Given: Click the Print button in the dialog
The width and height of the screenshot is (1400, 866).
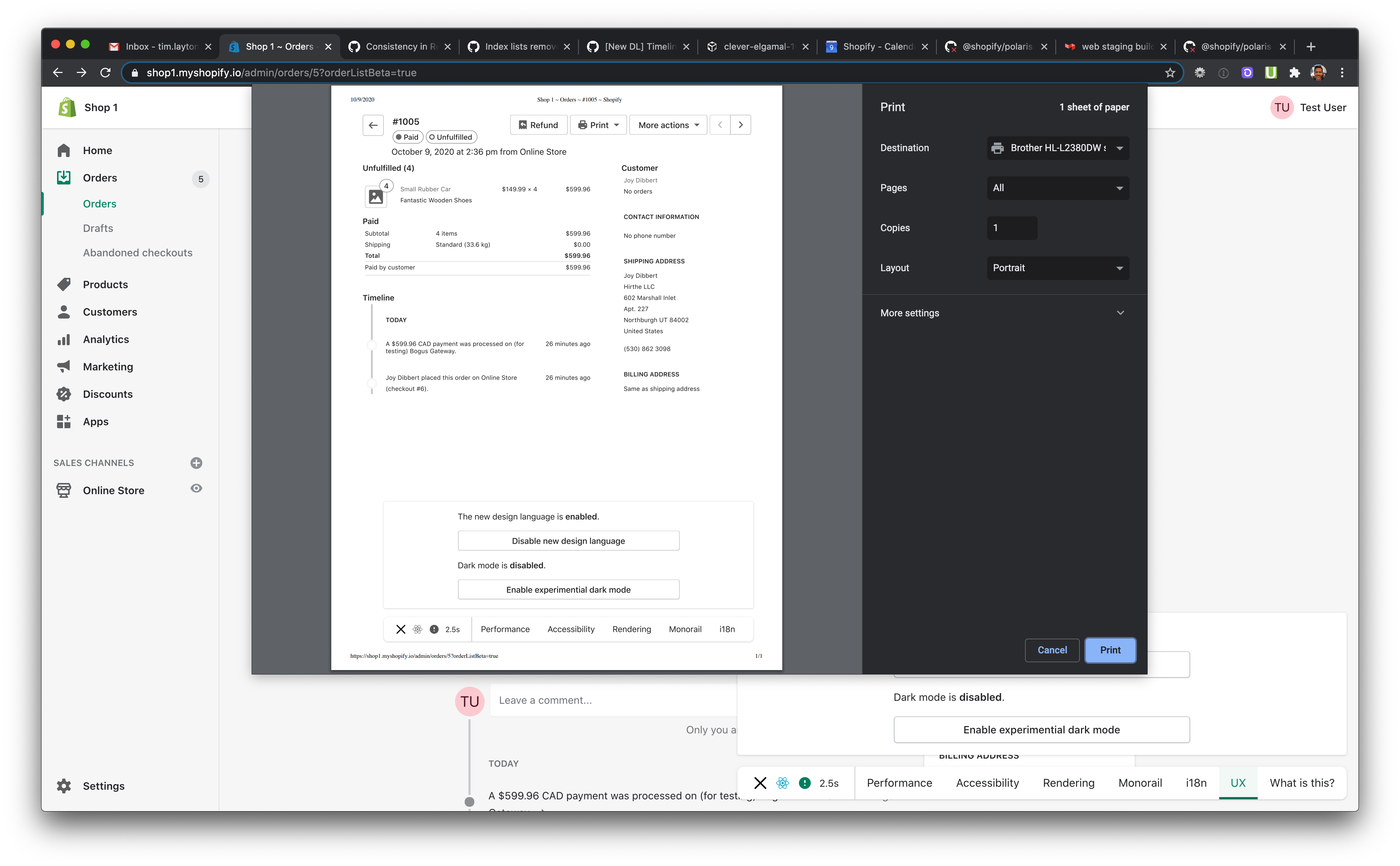Looking at the screenshot, I should (1109, 650).
